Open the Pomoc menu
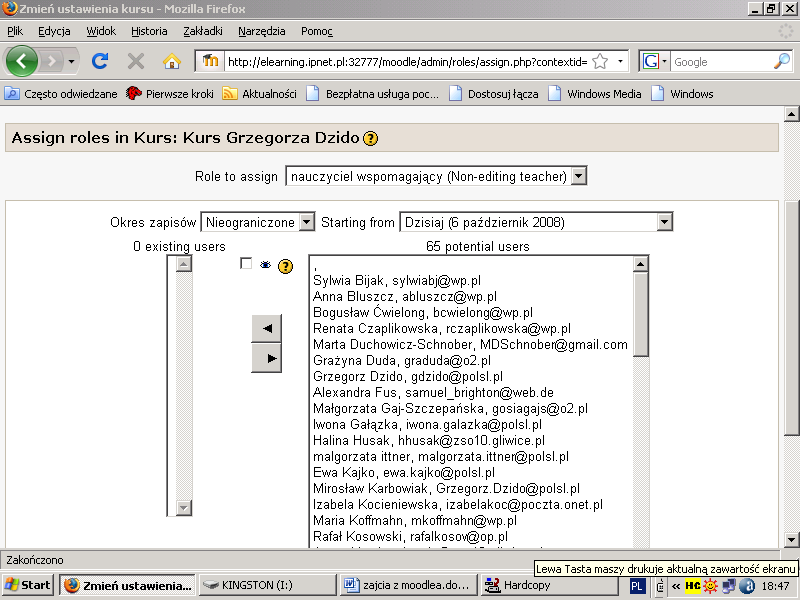Viewport: 800px width, 600px height. click(x=316, y=31)
